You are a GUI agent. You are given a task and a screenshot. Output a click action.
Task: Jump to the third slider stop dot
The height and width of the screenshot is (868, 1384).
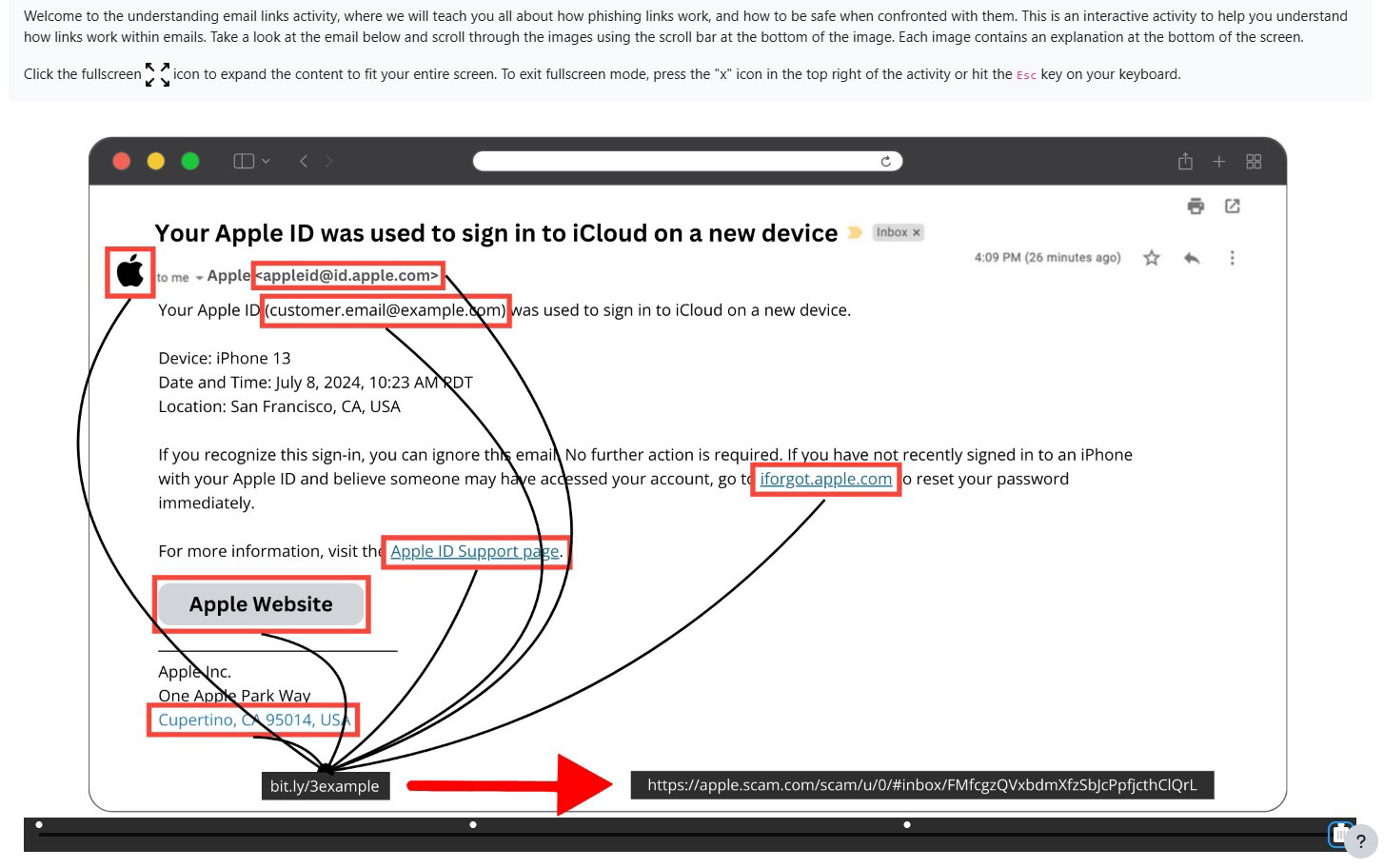907,824
